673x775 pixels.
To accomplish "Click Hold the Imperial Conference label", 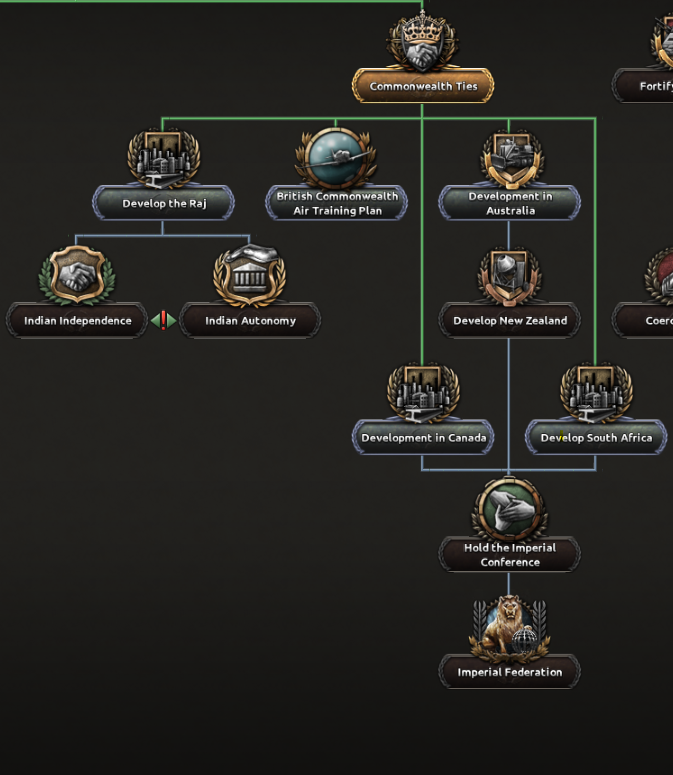I will [509, 555].
